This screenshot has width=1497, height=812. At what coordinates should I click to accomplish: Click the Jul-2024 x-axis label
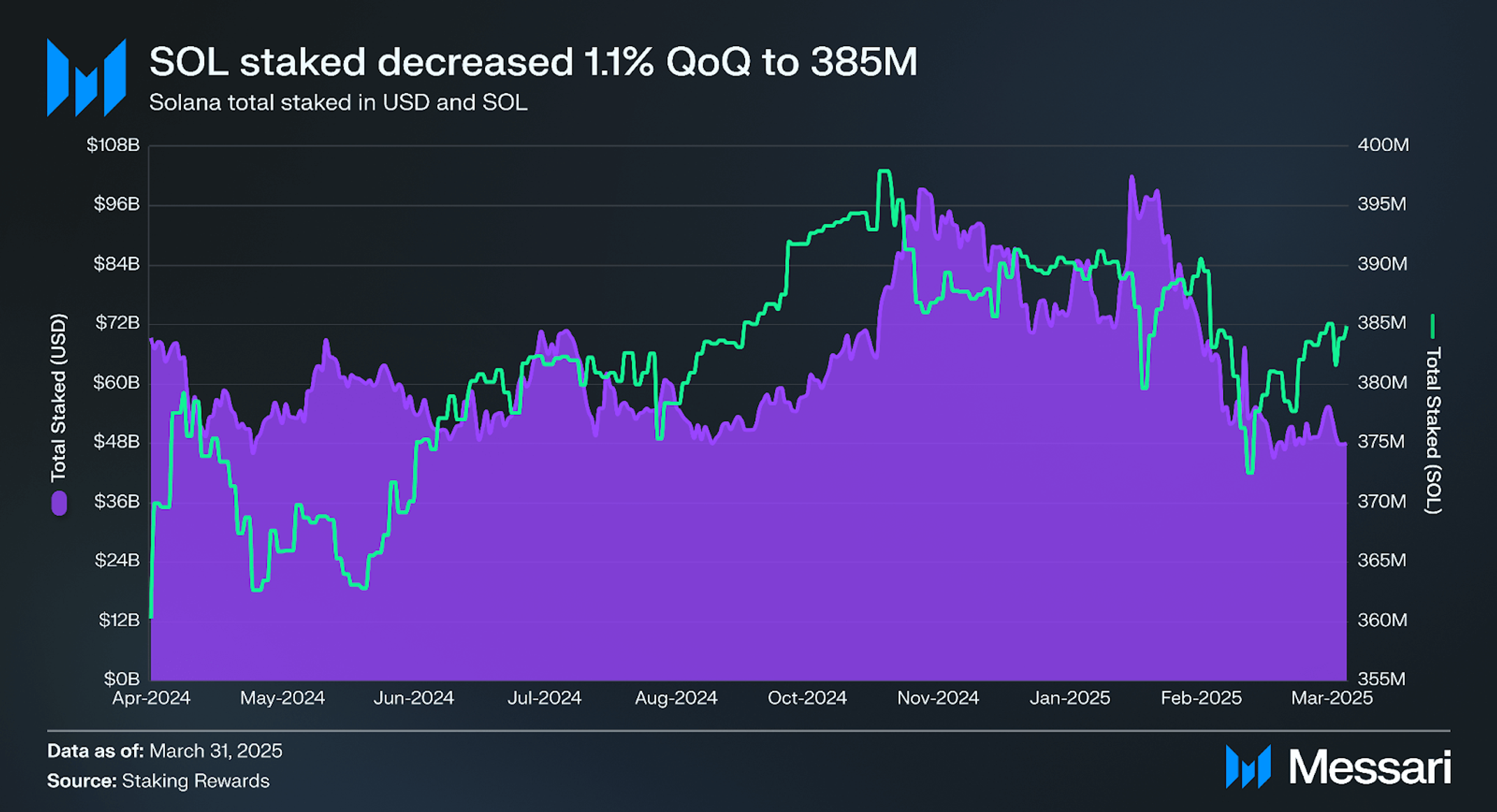544,698
